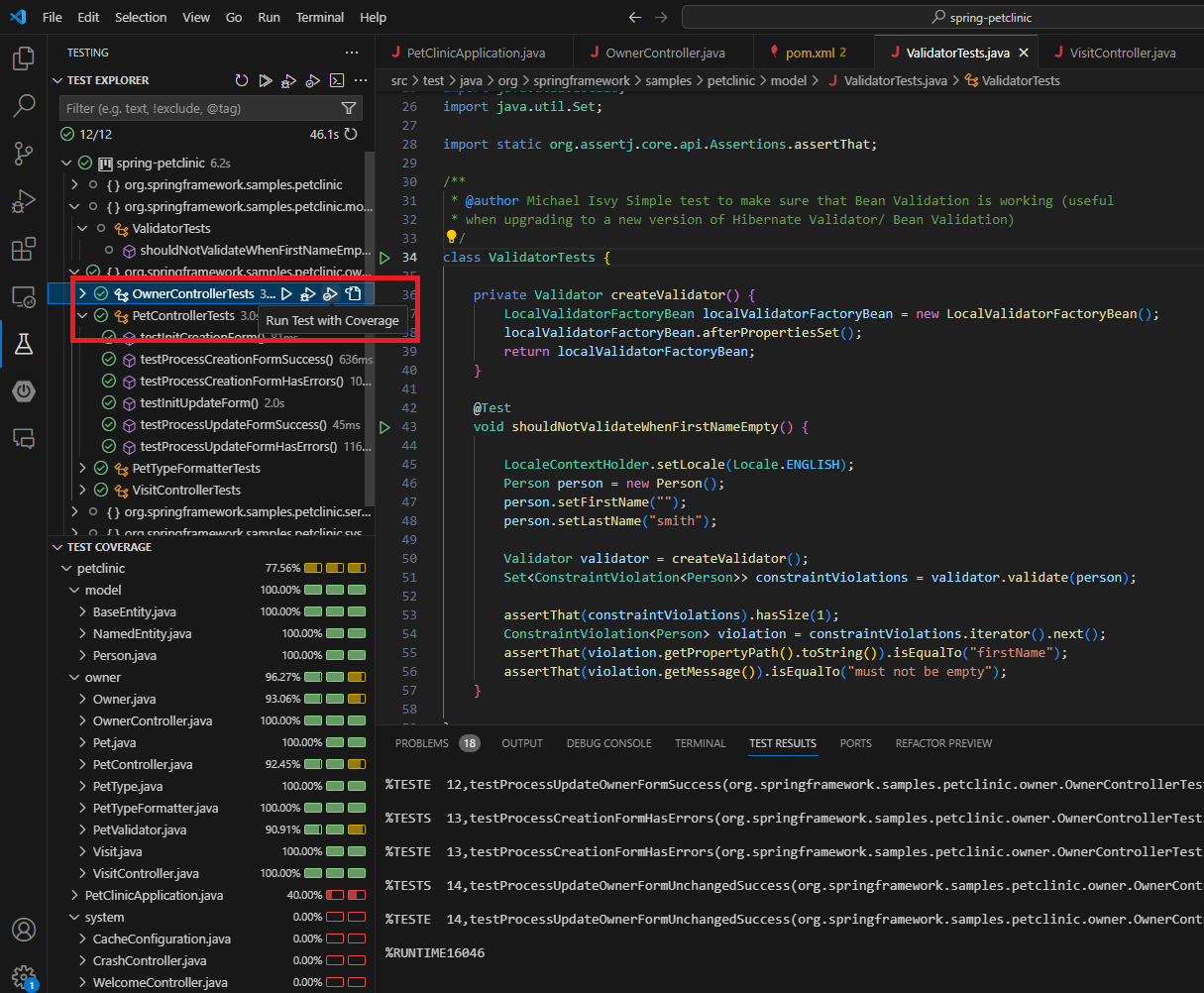The width and height of the screenshot is (1204, 993).
Task: Click the passed checkmark beside testInitUpdateForm
Action: (108, 402)
